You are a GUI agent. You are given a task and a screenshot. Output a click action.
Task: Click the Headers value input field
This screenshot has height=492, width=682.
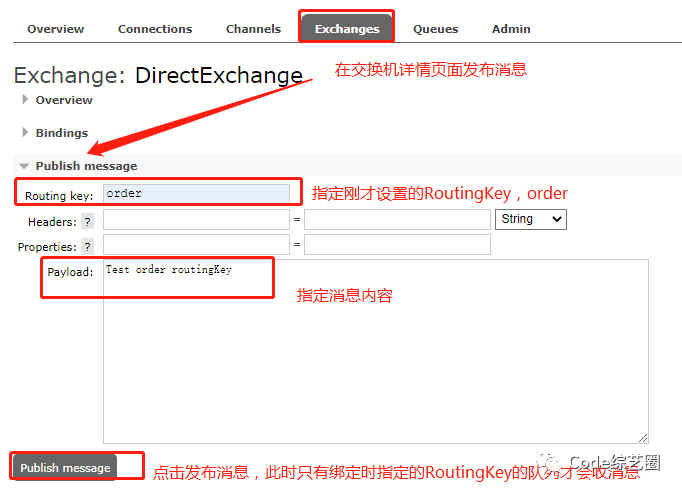397,219
